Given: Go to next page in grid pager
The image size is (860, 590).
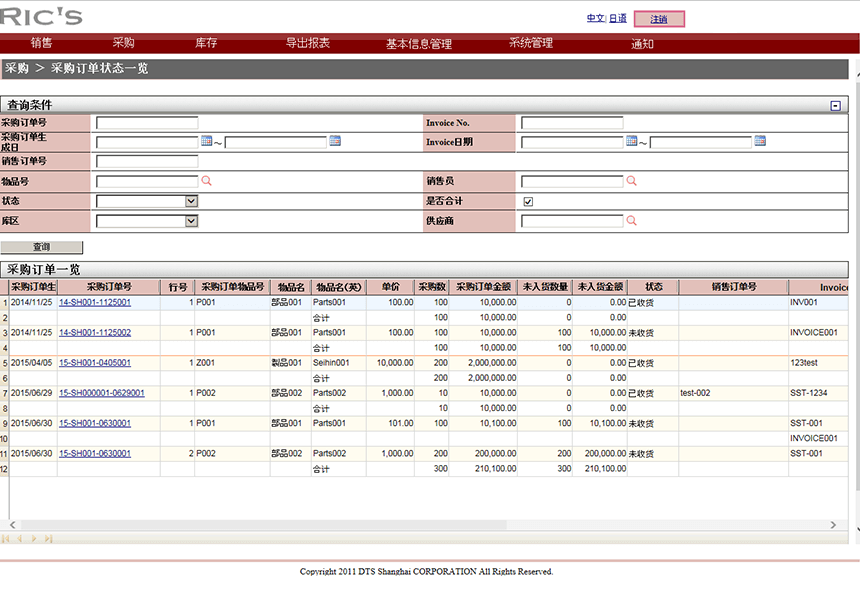Looking at the screenshot, I should (35, 538).
